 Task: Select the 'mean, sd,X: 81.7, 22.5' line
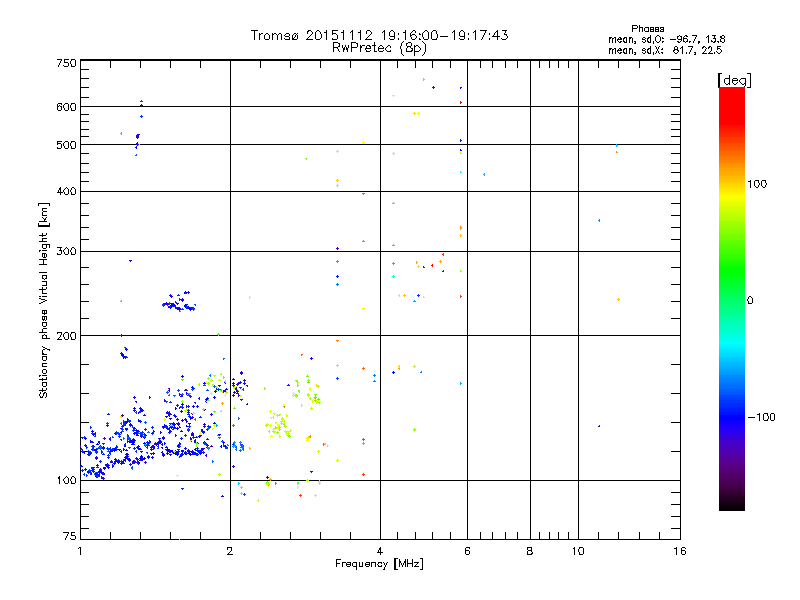click(665, 50)
